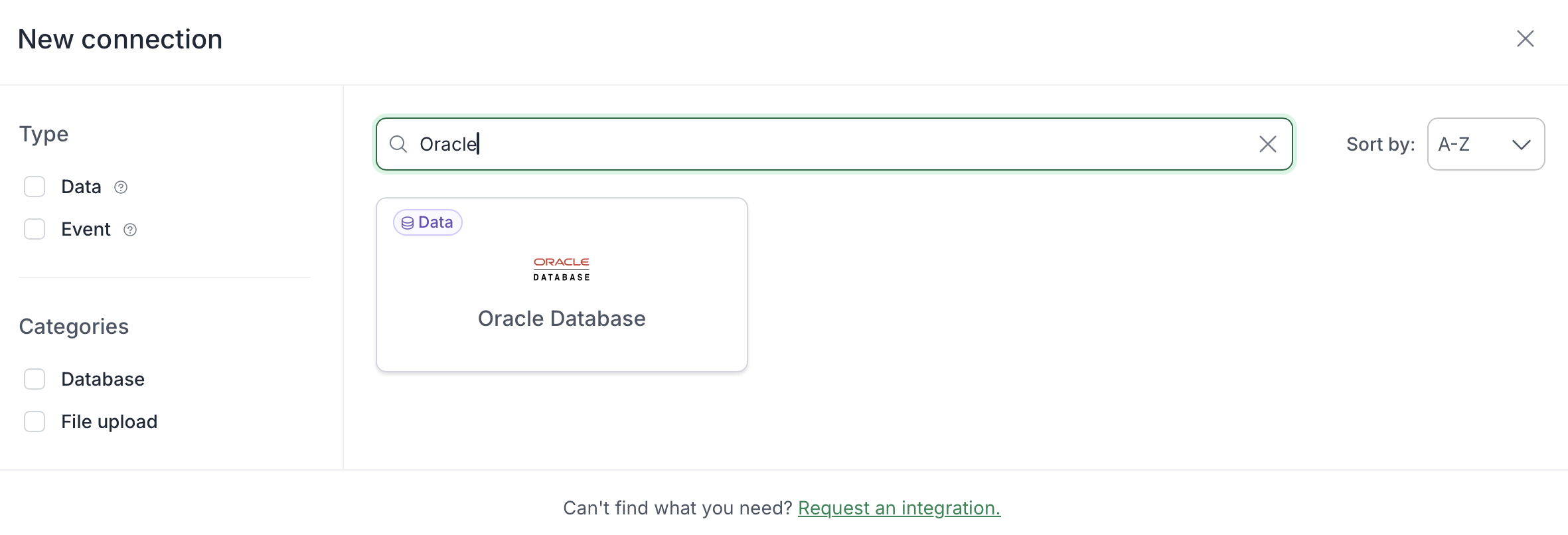Check the Database category filter
Screen dimensions: 1568x535
click(x=35, y=379)
